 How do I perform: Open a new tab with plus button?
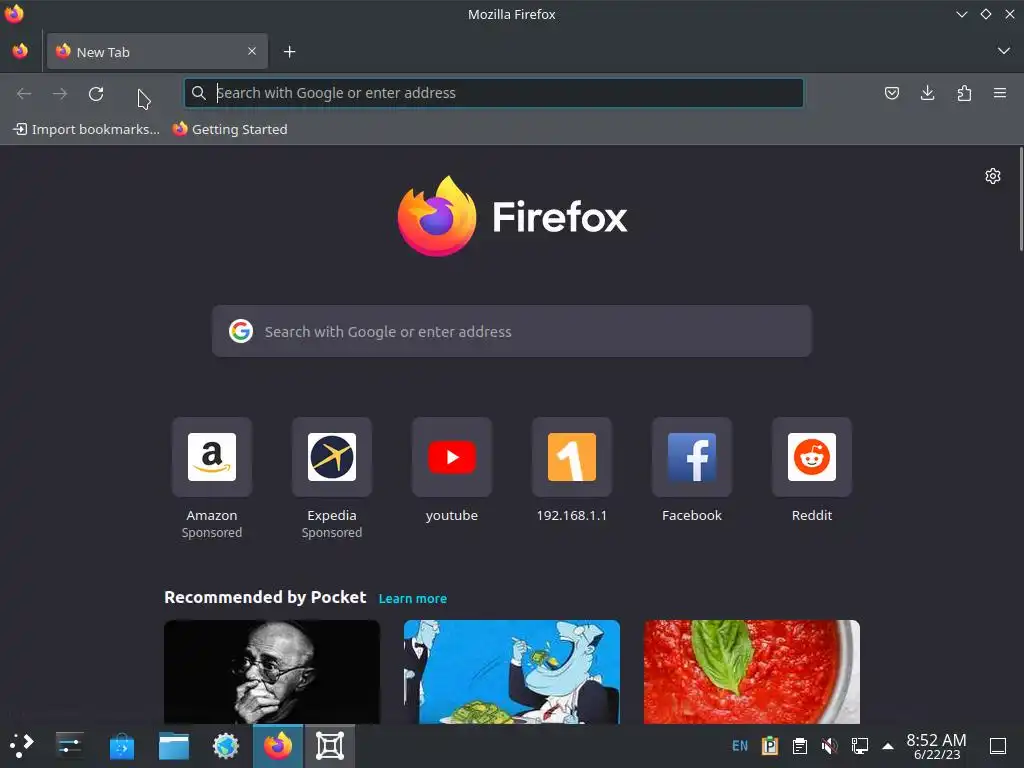click(x=289, y=52)
